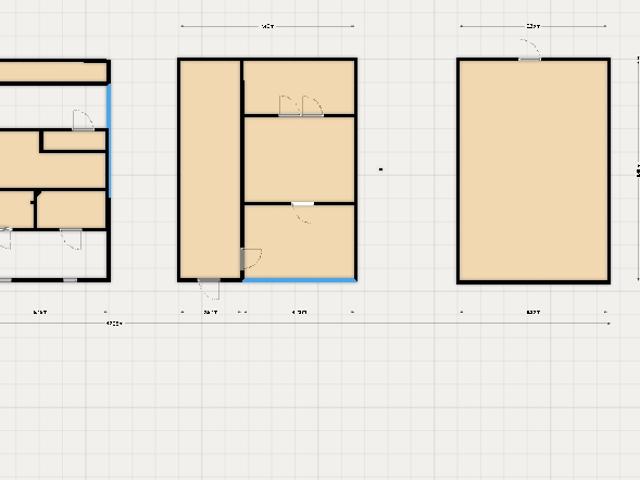The height and width of the screenshot is (480, 640).
Task: Select the overall width dimension label at the bottom
Action: tap(114, 323)
